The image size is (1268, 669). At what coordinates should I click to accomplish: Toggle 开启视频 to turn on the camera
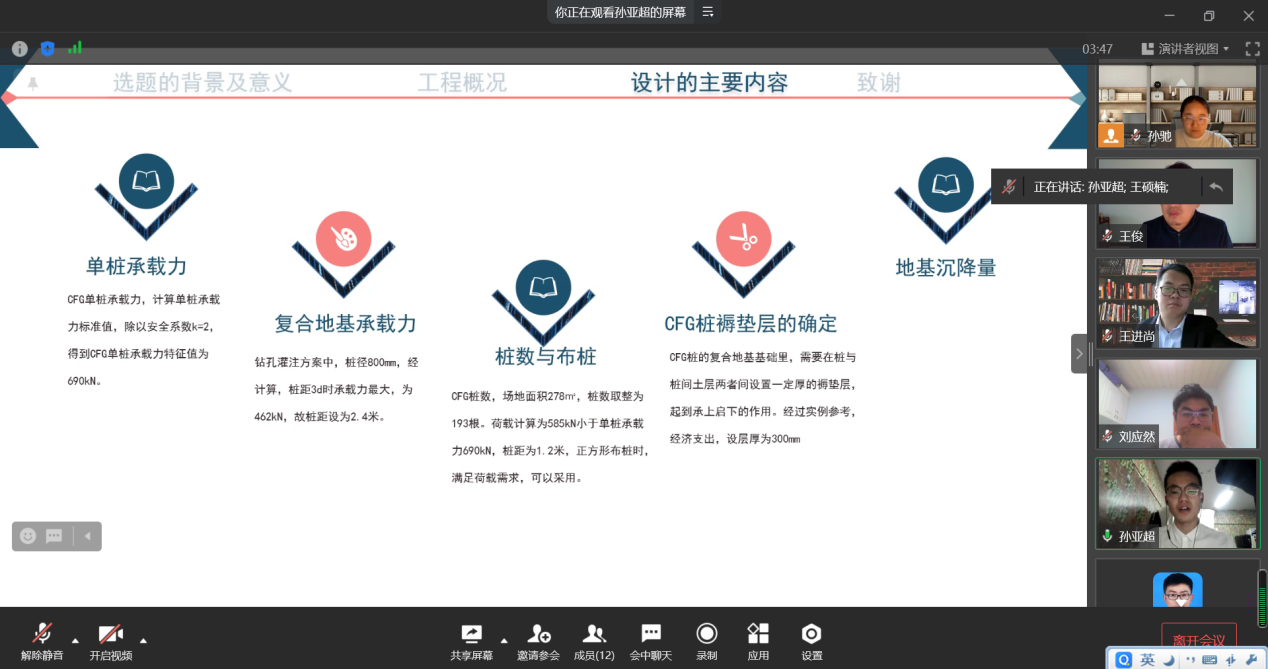point(110,641)
